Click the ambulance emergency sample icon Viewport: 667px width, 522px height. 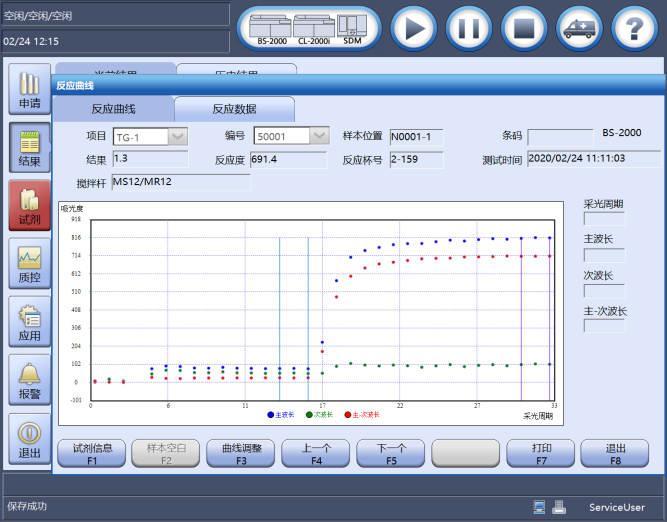[x=579, y=29]
